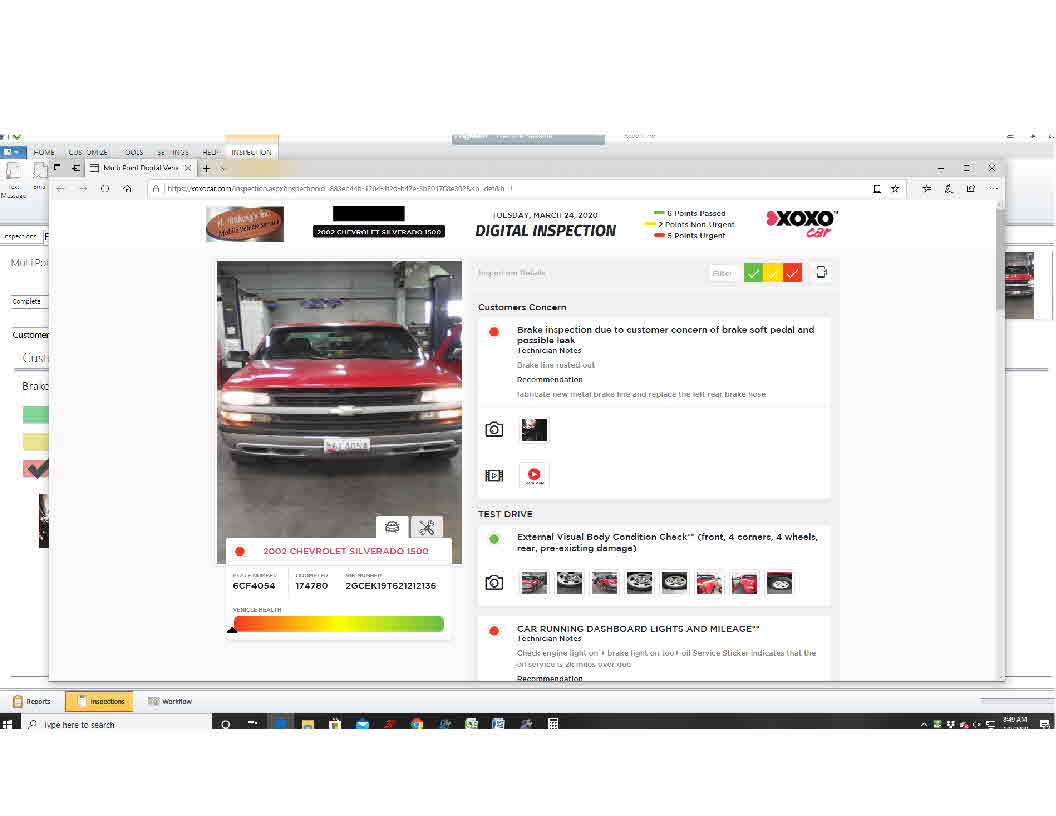Open the mobile device view icon
This screenshot has width=1056, height=816.
(x=821, y=272)
